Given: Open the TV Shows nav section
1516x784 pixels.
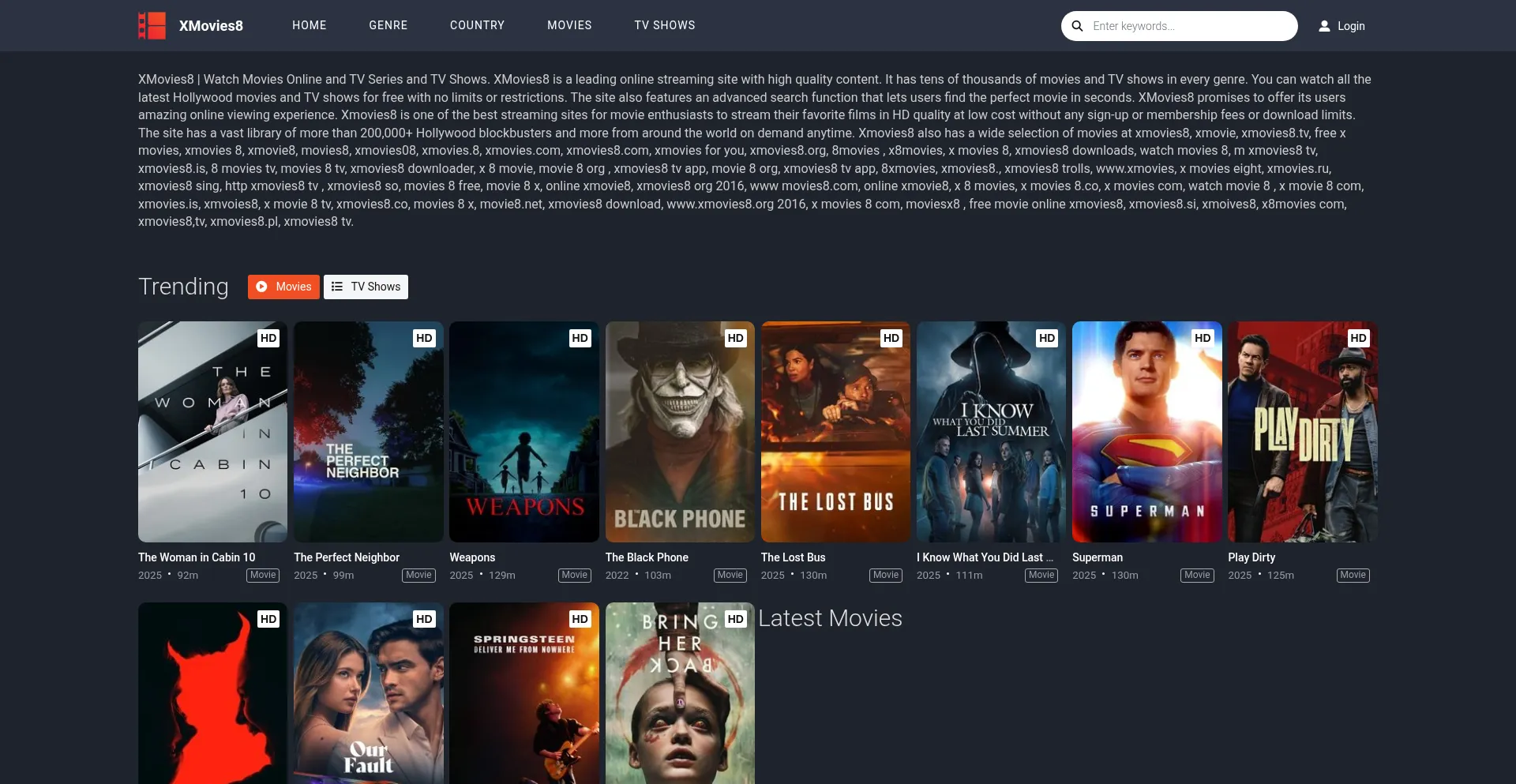Looking at the screenshot, I should 664,25.
